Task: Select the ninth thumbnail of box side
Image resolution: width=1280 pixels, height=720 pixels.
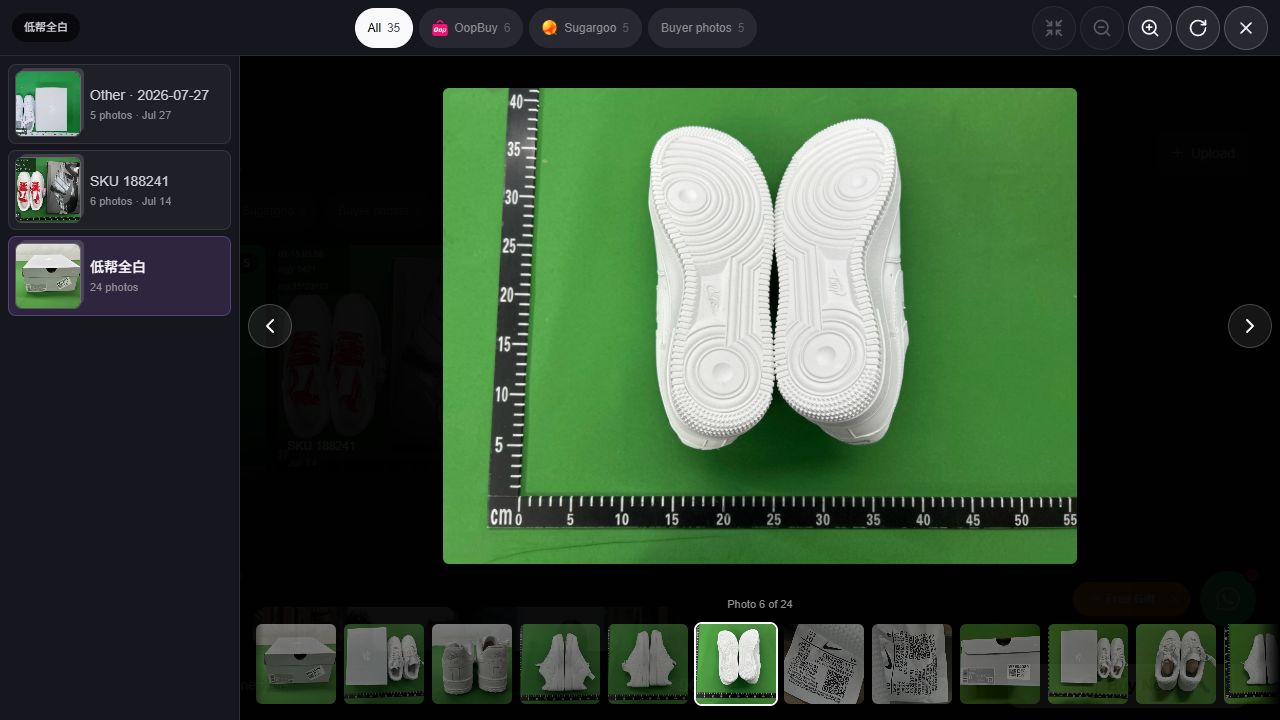Action: point(1000,664)
